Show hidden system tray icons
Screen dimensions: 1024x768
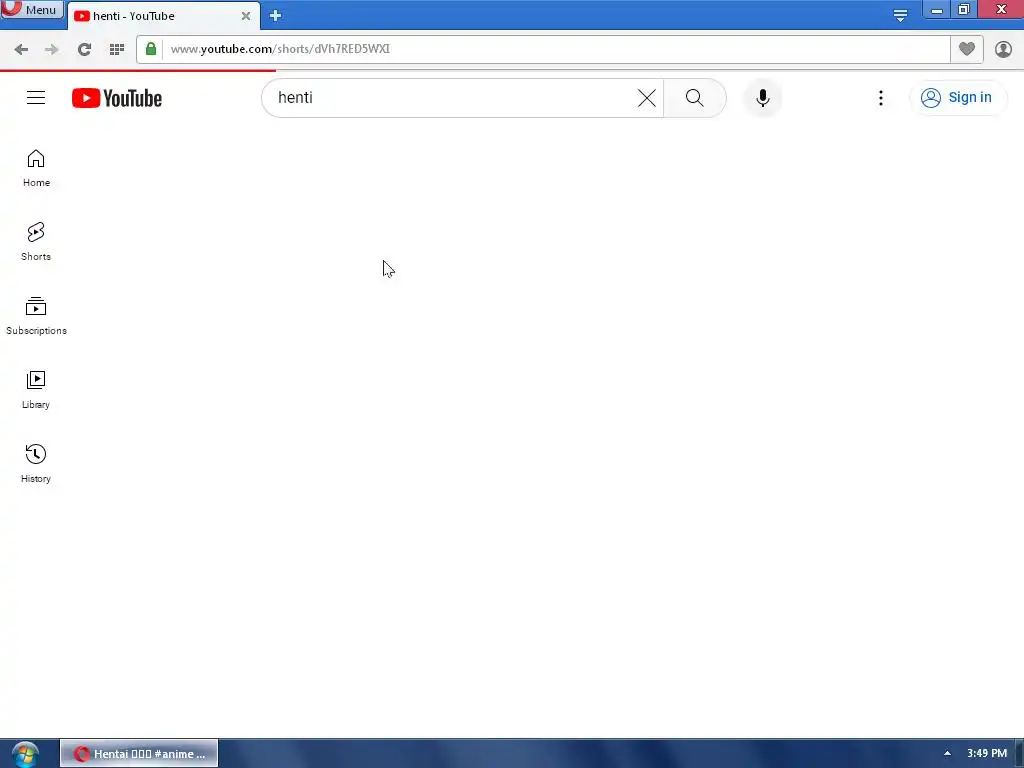(x=947, y=754)
